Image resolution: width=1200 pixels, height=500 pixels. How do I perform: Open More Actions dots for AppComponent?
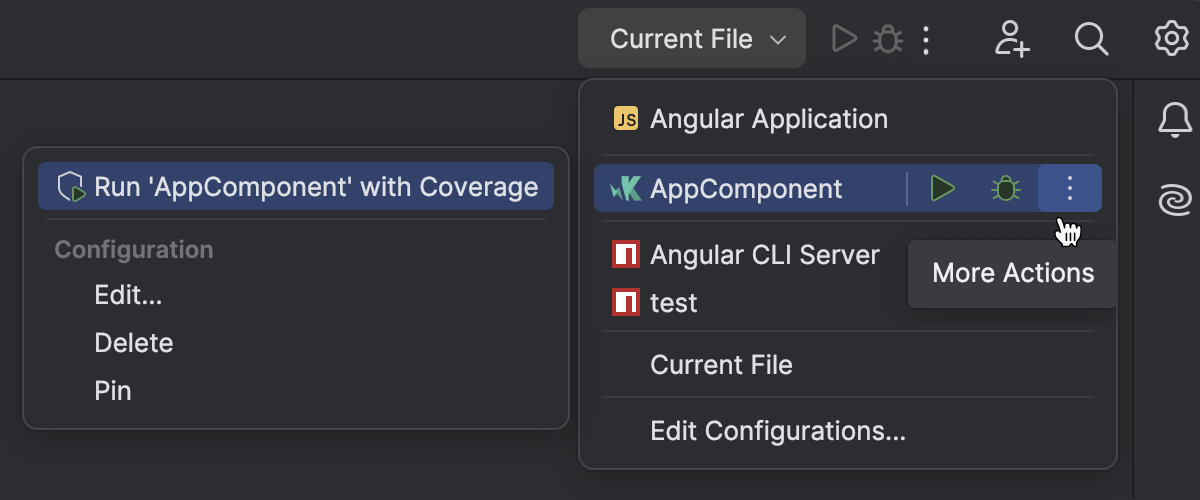1070,188
